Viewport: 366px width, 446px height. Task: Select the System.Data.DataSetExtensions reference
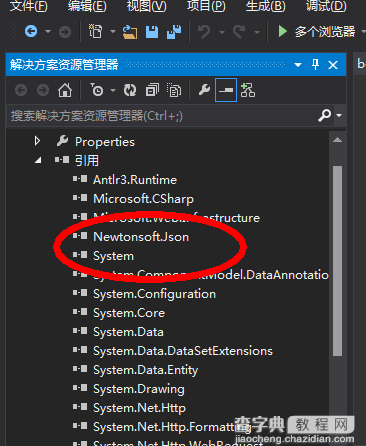coord(183,351)
